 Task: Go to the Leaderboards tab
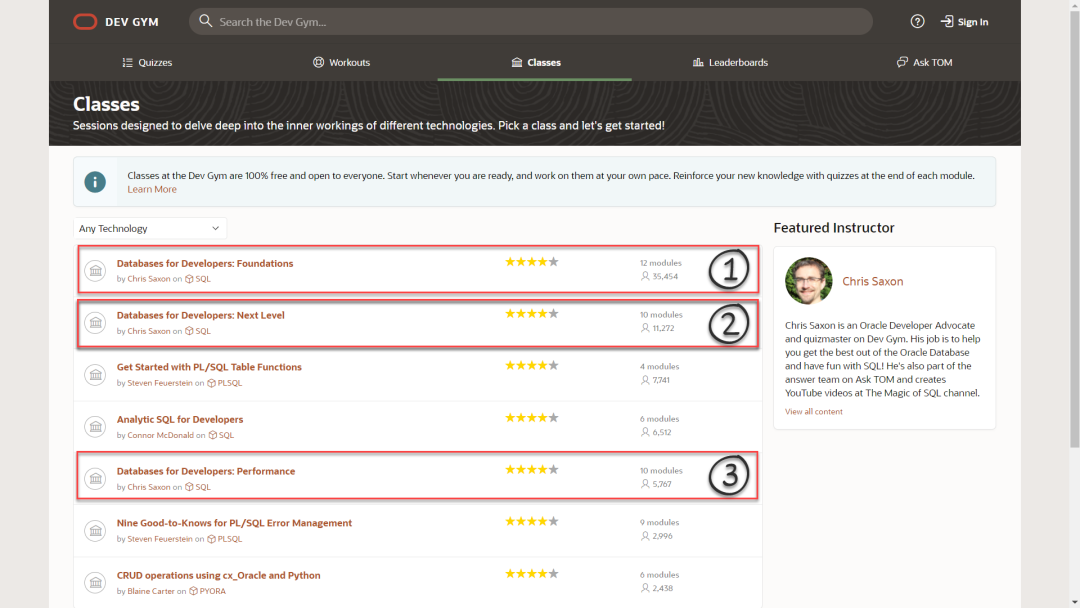(x=730, y=62)
